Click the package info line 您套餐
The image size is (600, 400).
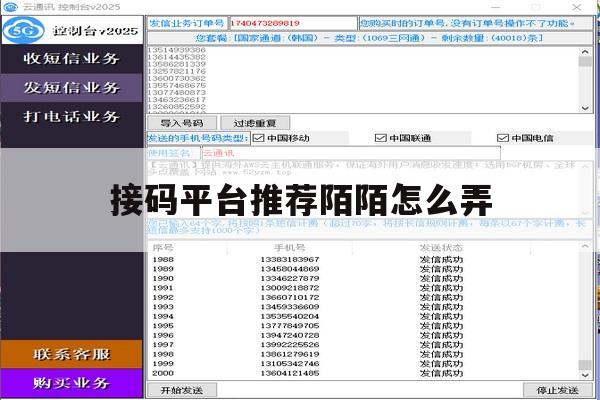click(369, 38)
